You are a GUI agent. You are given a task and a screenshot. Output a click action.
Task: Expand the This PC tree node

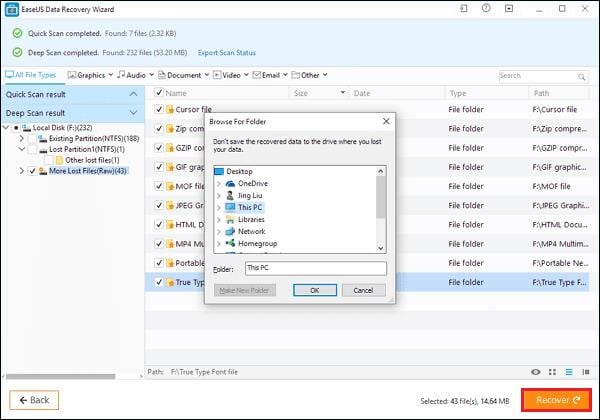(x=219, y=207)
